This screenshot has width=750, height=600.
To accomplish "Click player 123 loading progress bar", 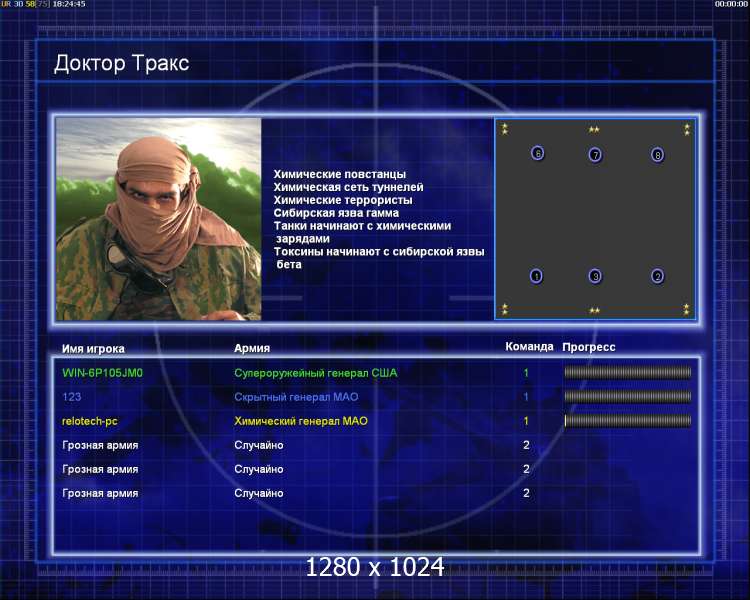I will (628, 396).
